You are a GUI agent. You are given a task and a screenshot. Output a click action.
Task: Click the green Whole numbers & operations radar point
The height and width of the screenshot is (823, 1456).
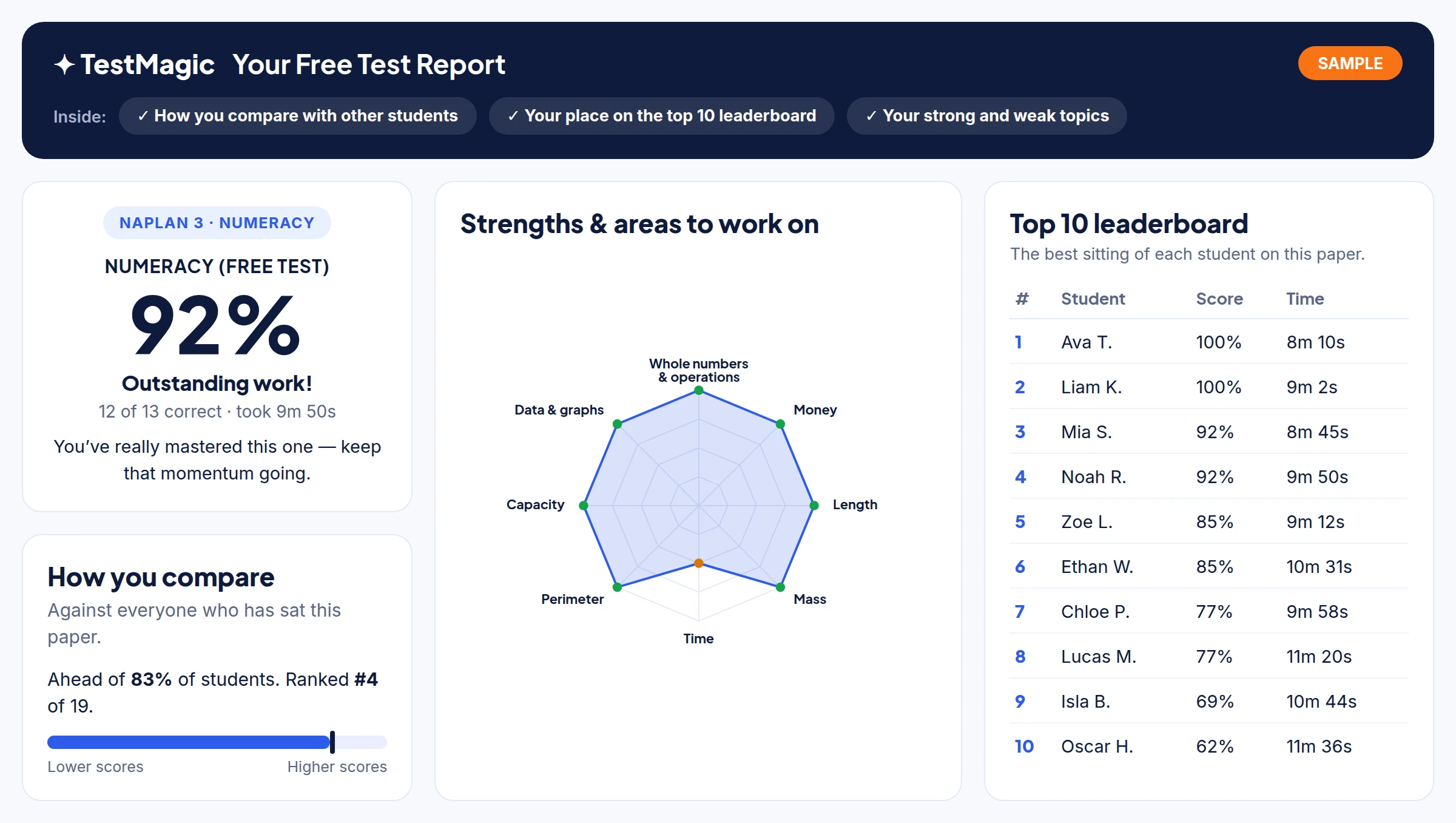pos(699,390)
